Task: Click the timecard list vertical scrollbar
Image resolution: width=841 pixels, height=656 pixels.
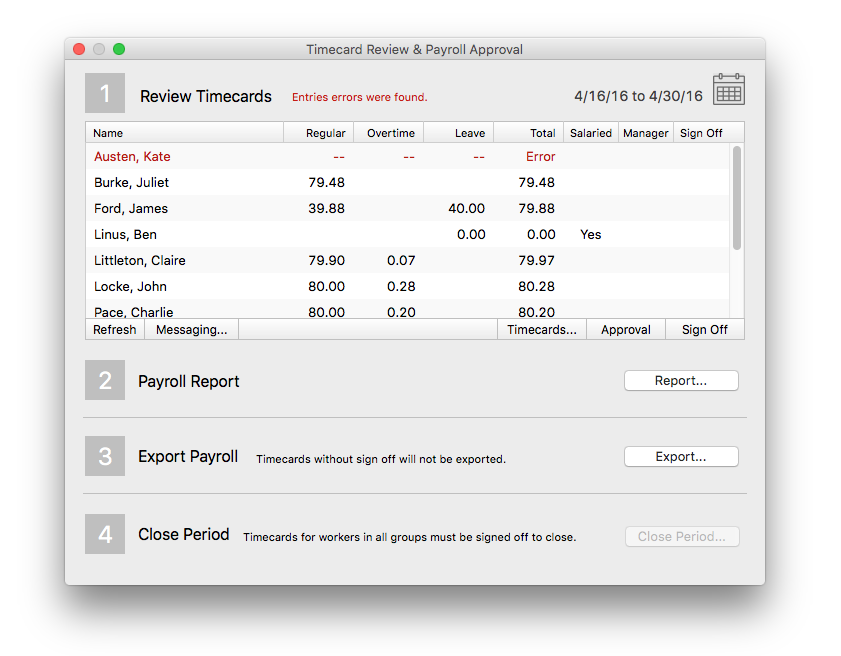Action: point(737,198)
